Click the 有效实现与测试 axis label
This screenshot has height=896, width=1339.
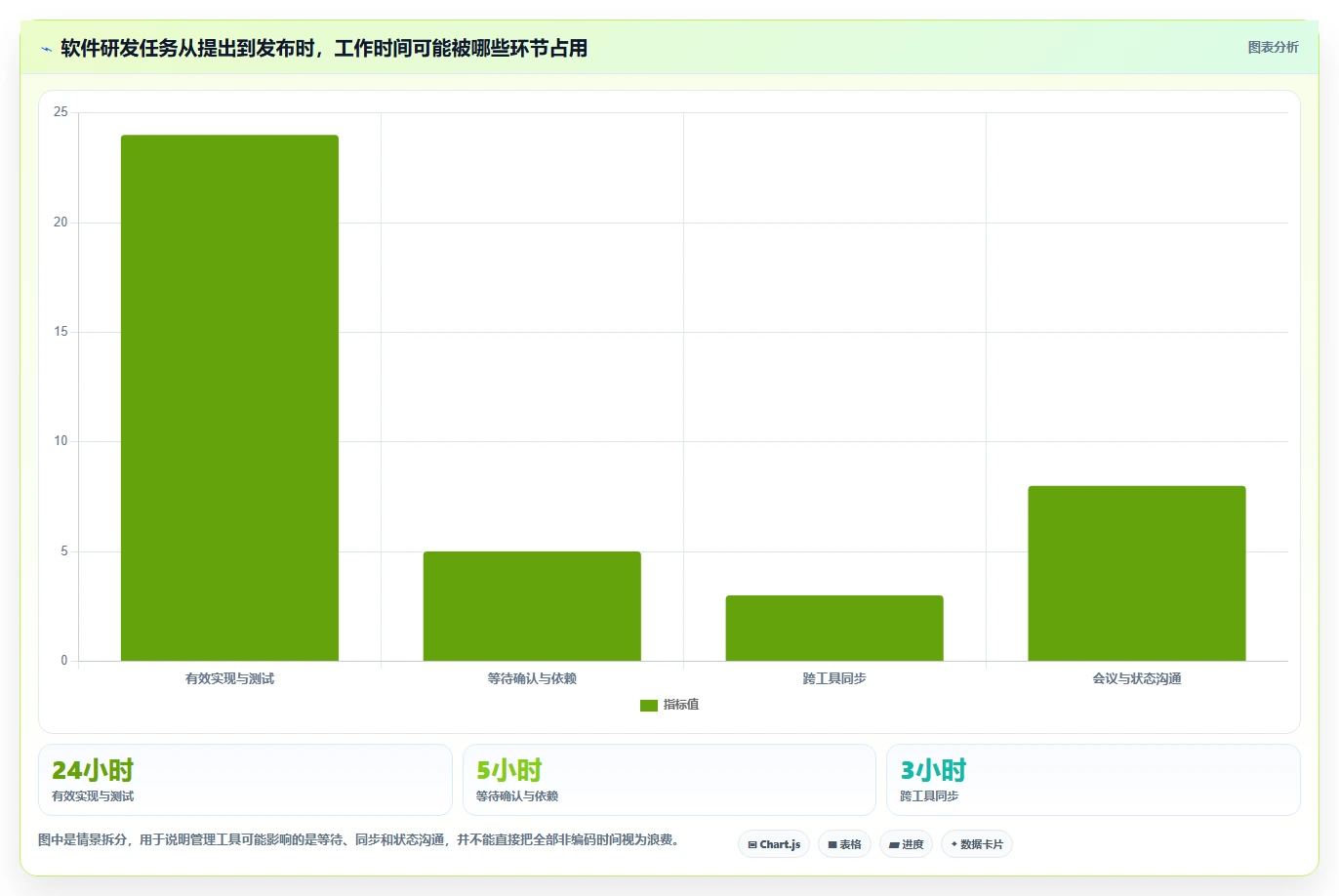click(x=229, y=678)
